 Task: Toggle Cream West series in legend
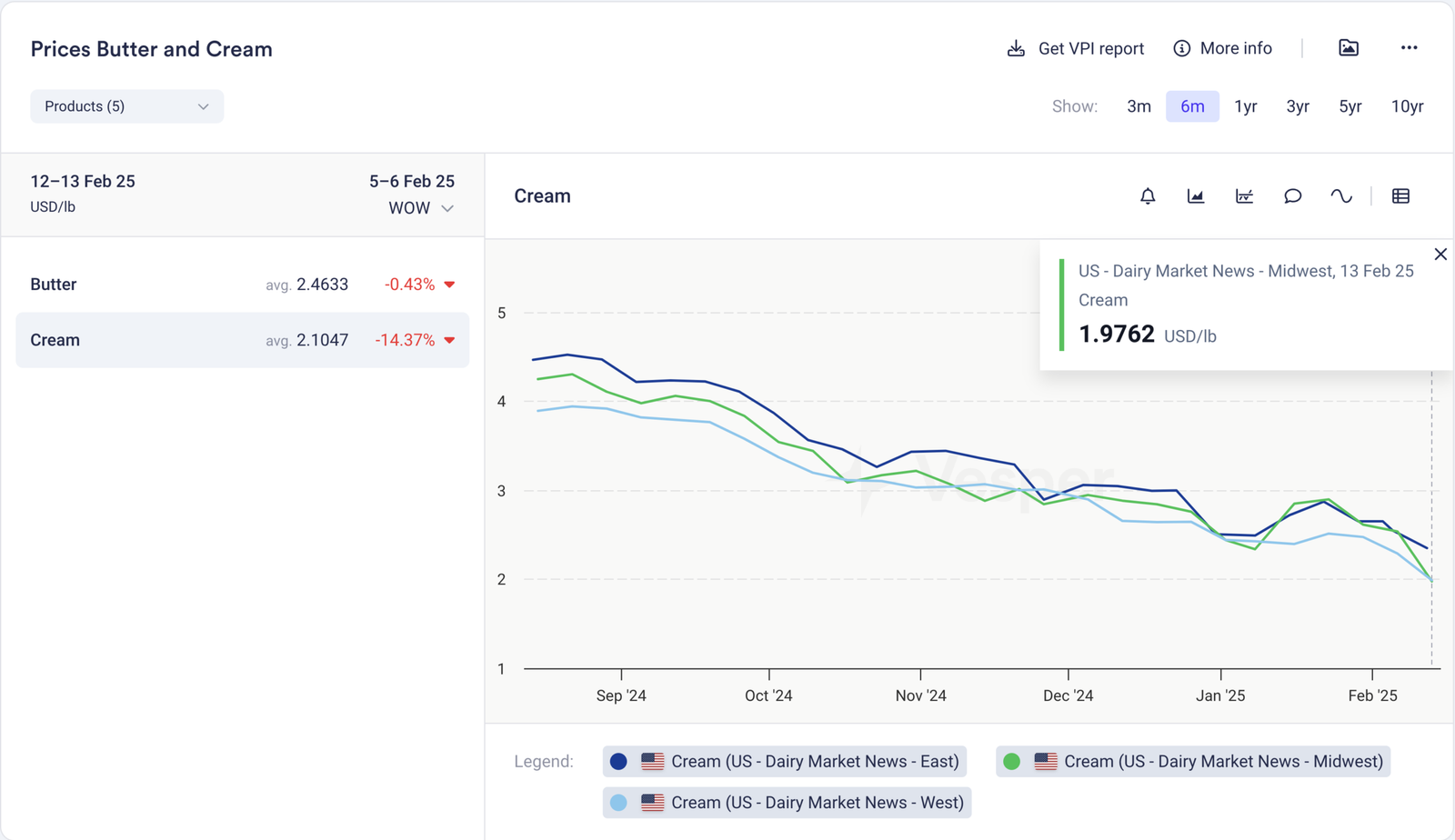[x=787, y=803]
